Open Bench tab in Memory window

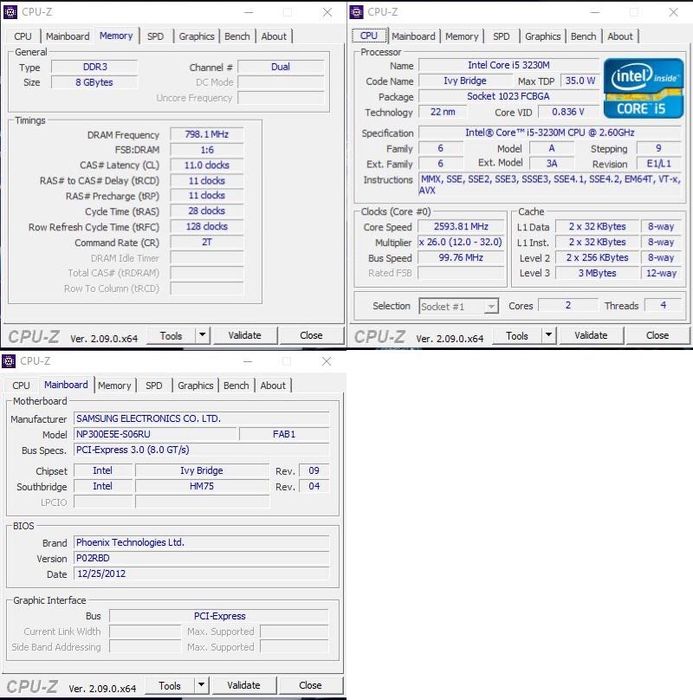(237, 36)
